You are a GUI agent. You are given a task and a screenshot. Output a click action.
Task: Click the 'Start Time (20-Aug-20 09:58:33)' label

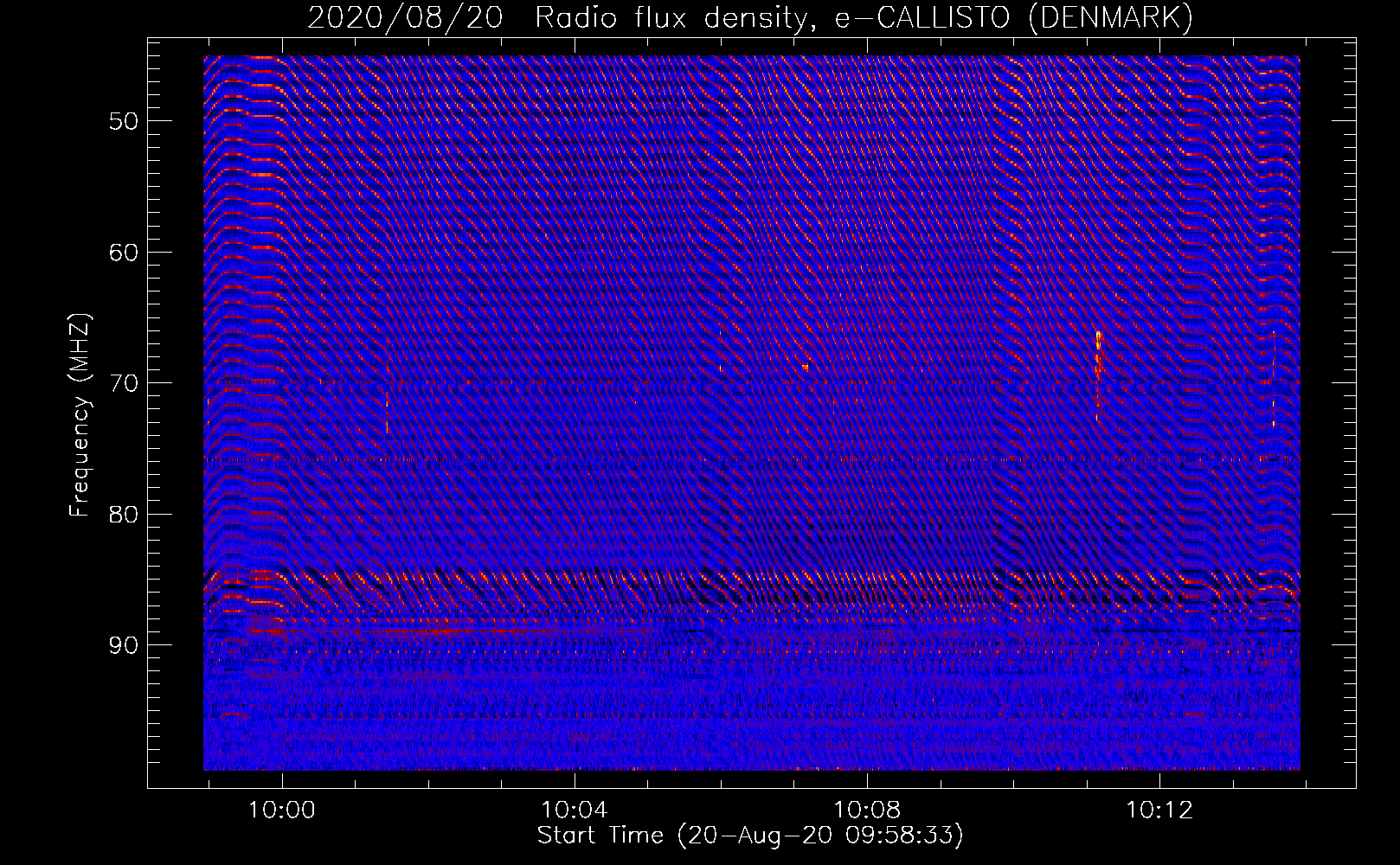coord(750,836)
